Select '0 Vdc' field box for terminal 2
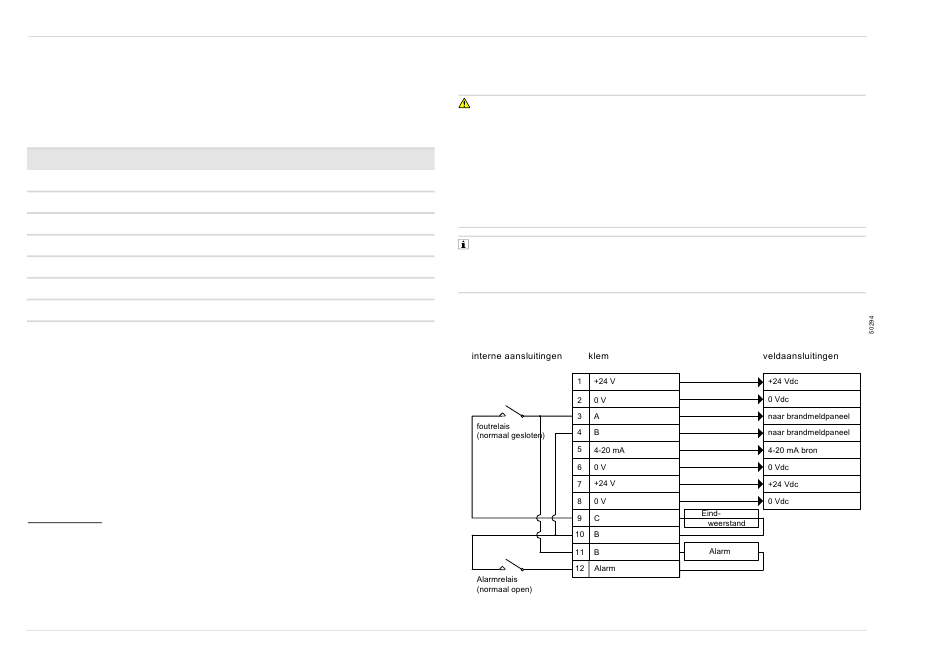950x657 pixels. pyautogui.click(x=812, y=399)
